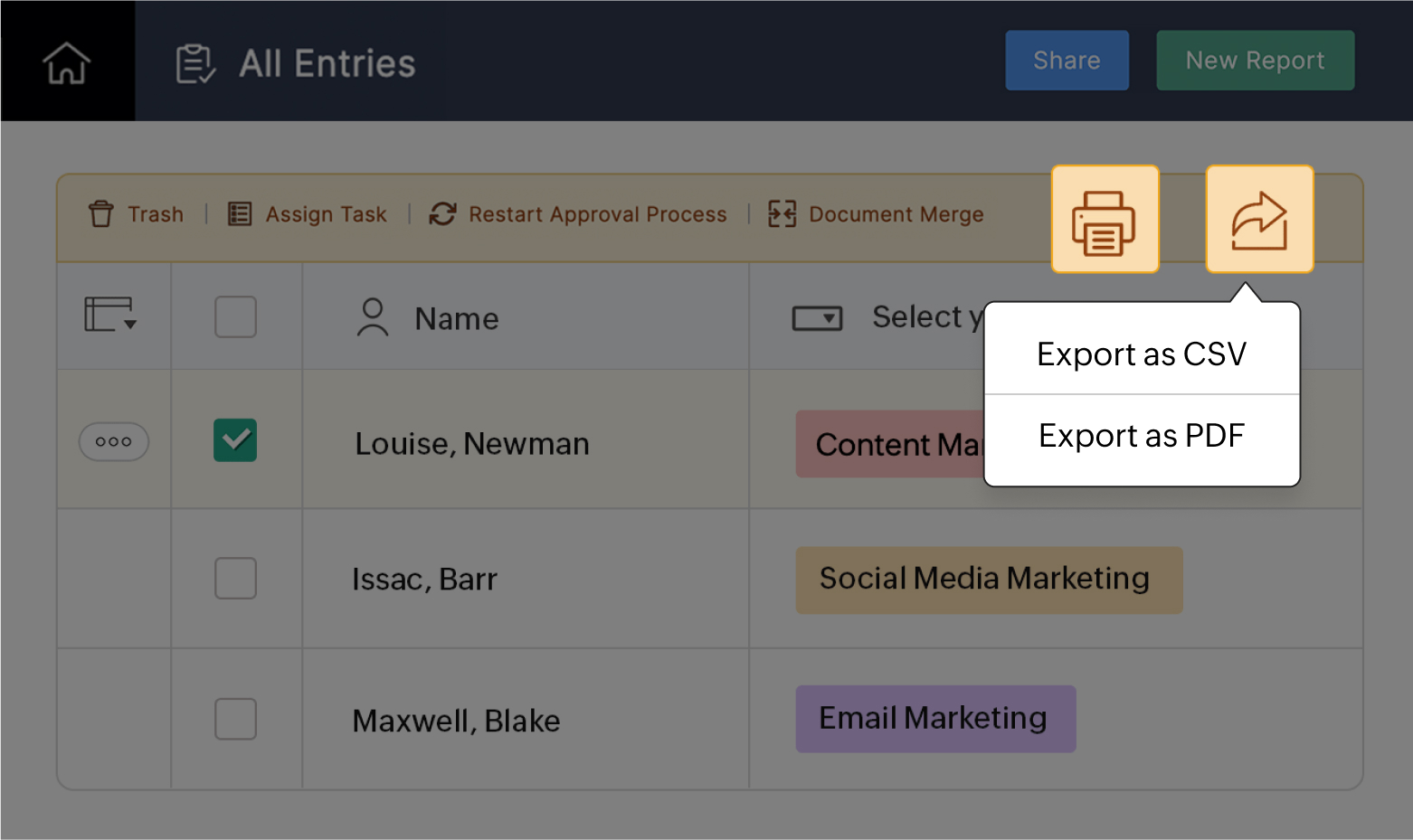The image size is (1413, 840).
Task: Click the All Entries report icon
Action: tap(195, 63)
